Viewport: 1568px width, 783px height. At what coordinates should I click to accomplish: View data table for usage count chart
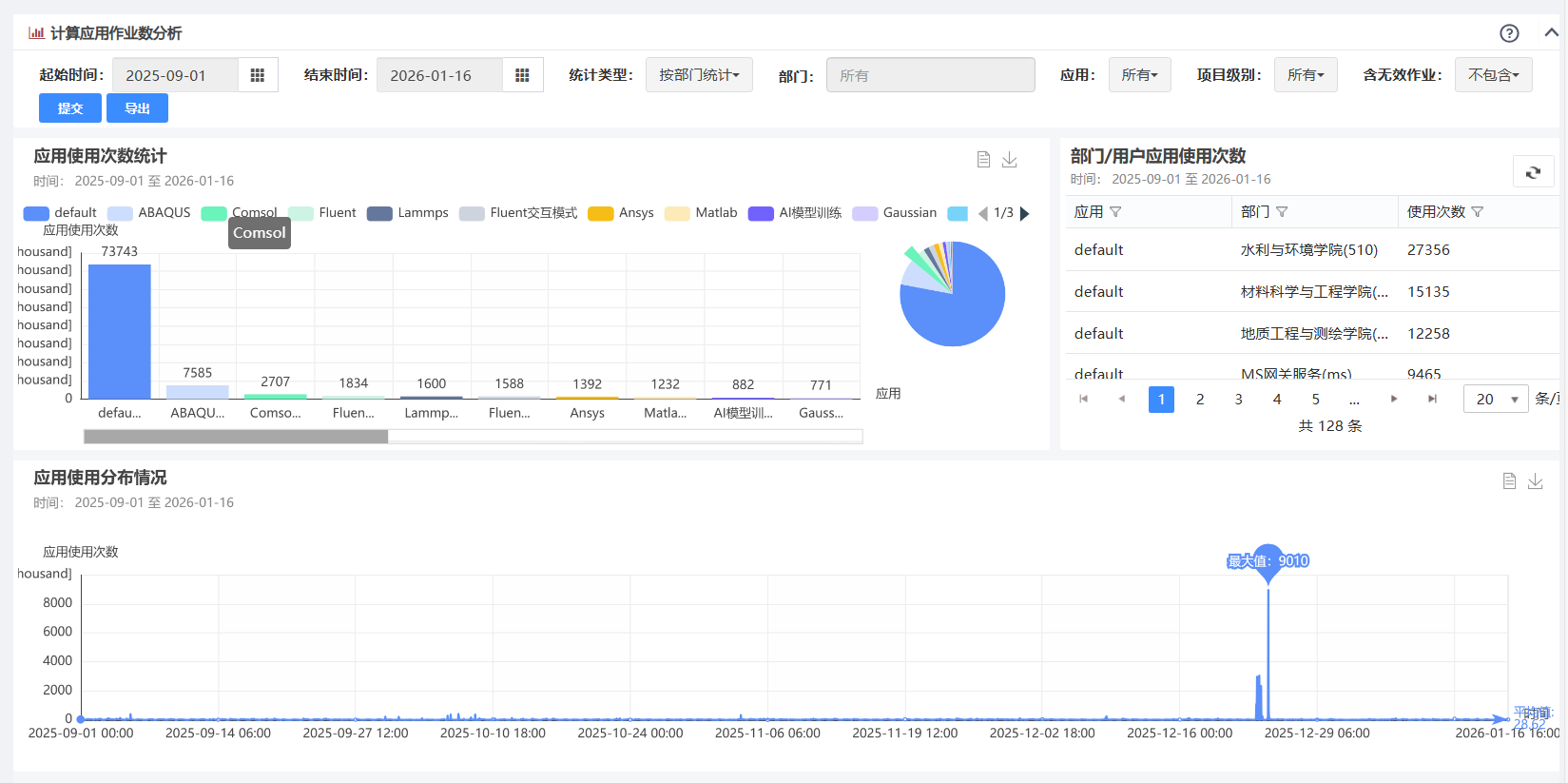click(983, 160)
